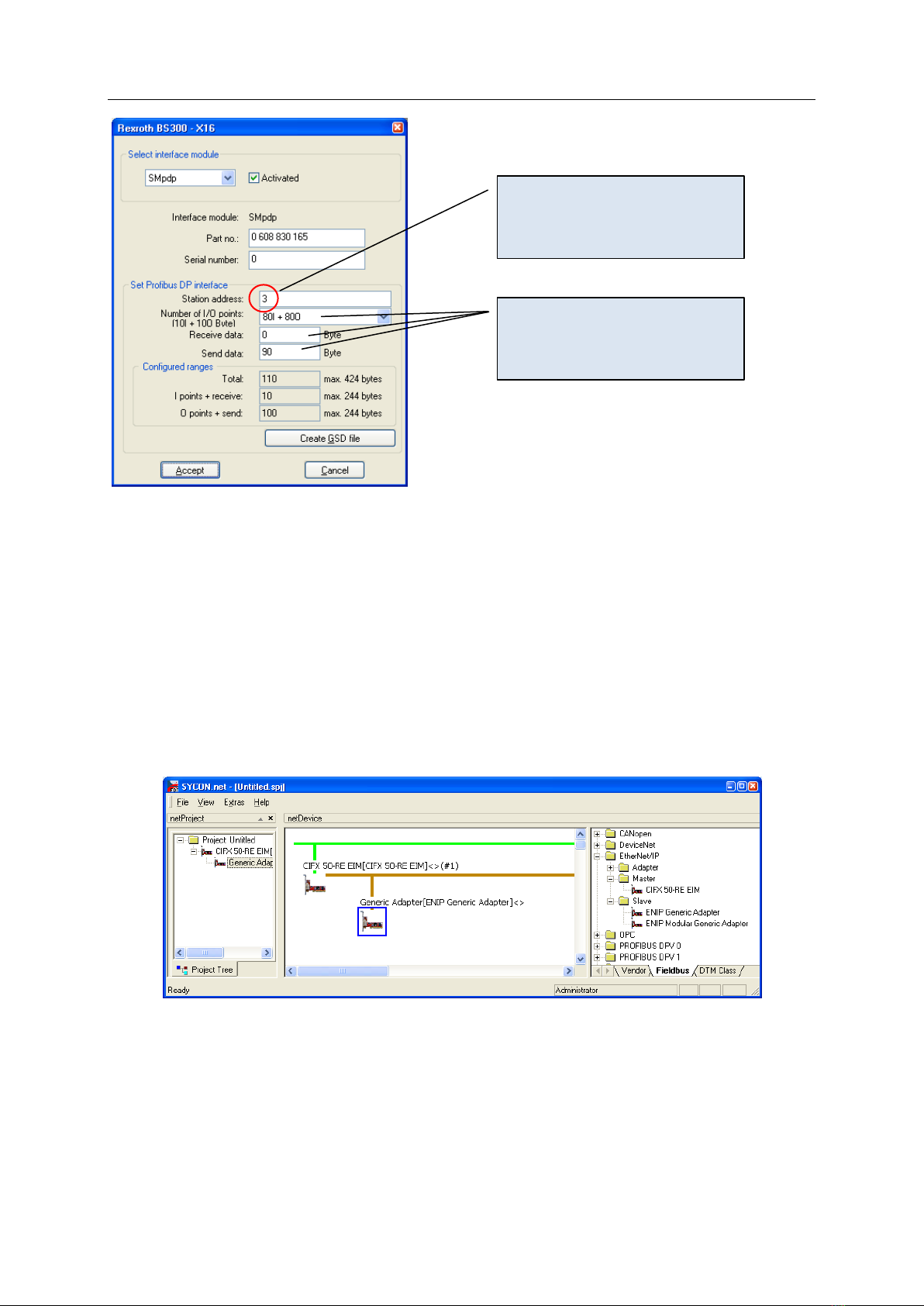The height and width of the screenshot is (1306, 924).
Task: Expand the DeviceNet catalog node
Action: (597, 846)
